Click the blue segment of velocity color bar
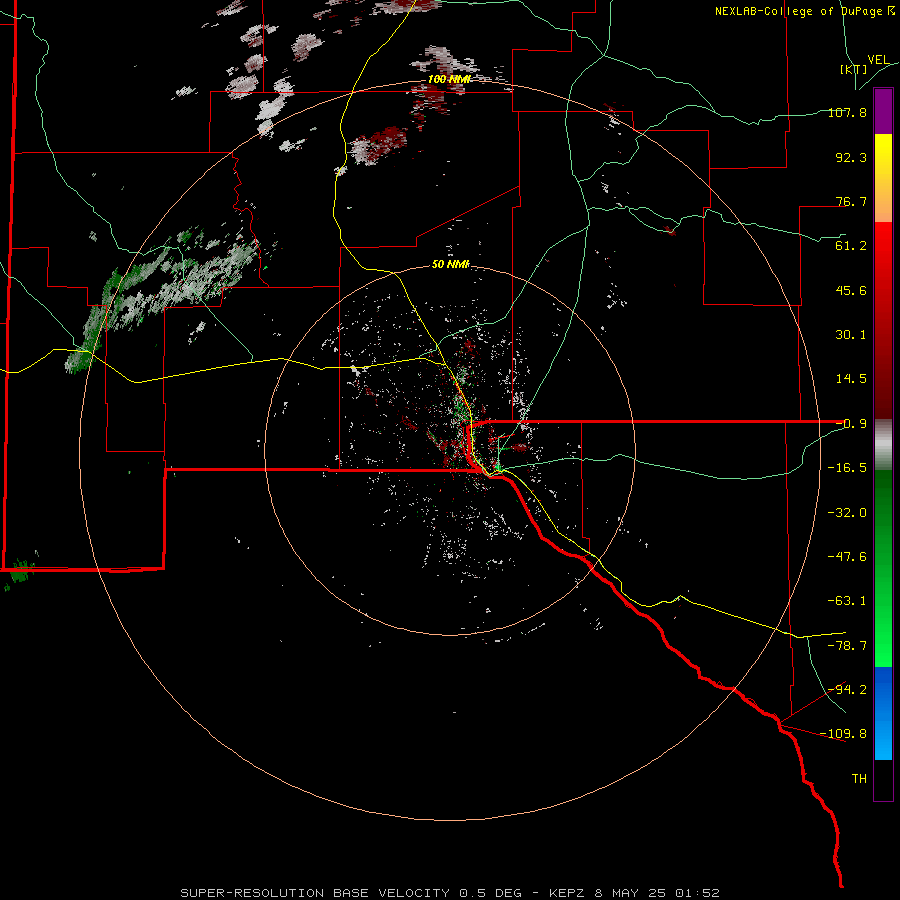The width and height of the screenshot is (900, 900). (883, 713)
